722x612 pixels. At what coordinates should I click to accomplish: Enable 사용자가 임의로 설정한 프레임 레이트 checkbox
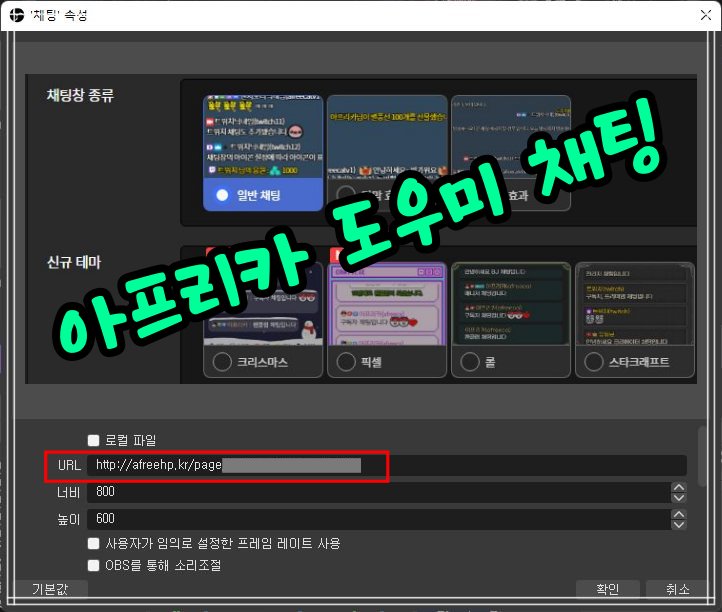coord(93,544)
